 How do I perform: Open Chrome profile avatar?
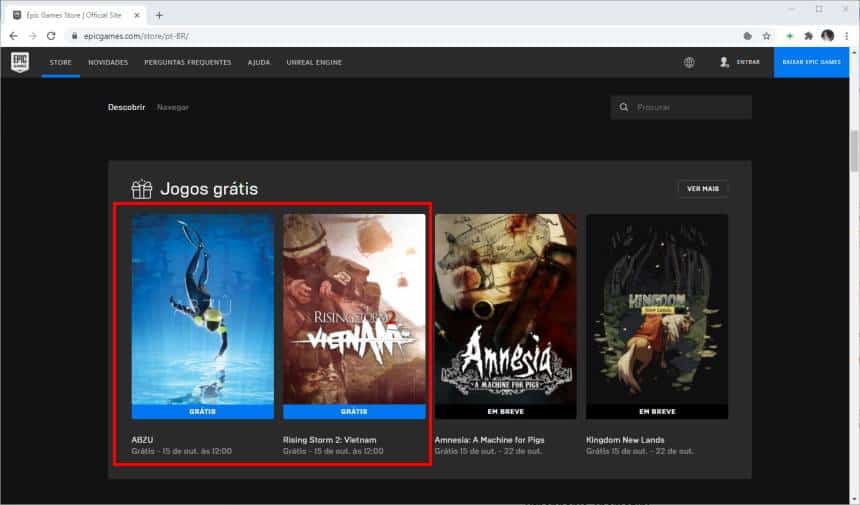click(828, 36)
